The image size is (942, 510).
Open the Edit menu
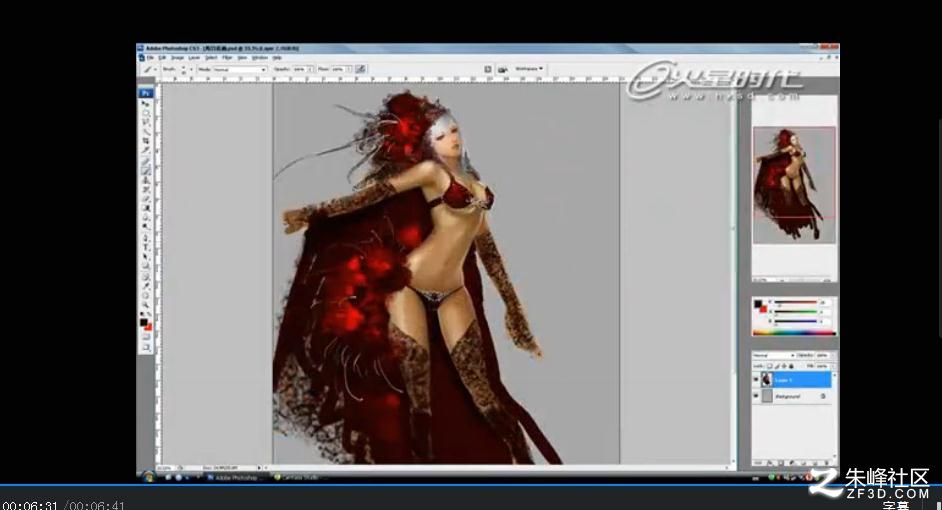(x=162, y=58)
